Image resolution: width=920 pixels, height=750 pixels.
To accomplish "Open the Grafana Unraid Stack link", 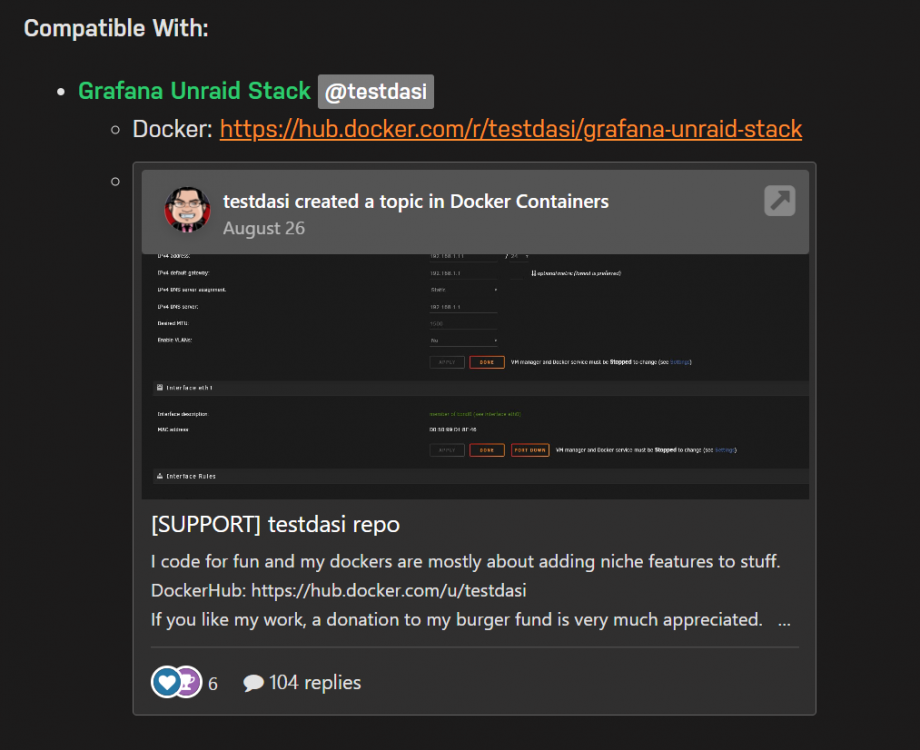I will (x=194, y=91).
